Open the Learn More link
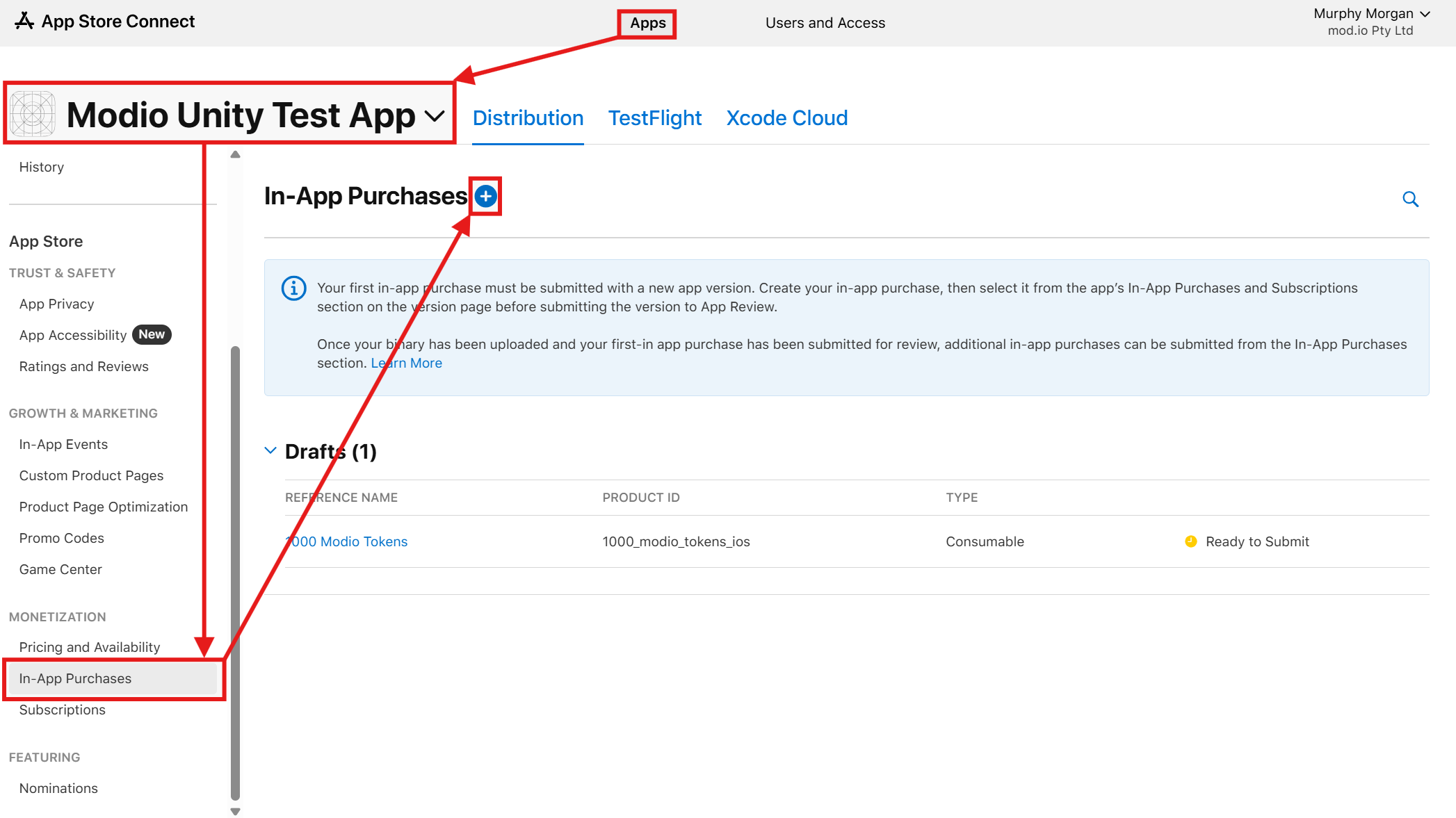The height and width of the screenshot is (818, 1456). click(406, 363)
